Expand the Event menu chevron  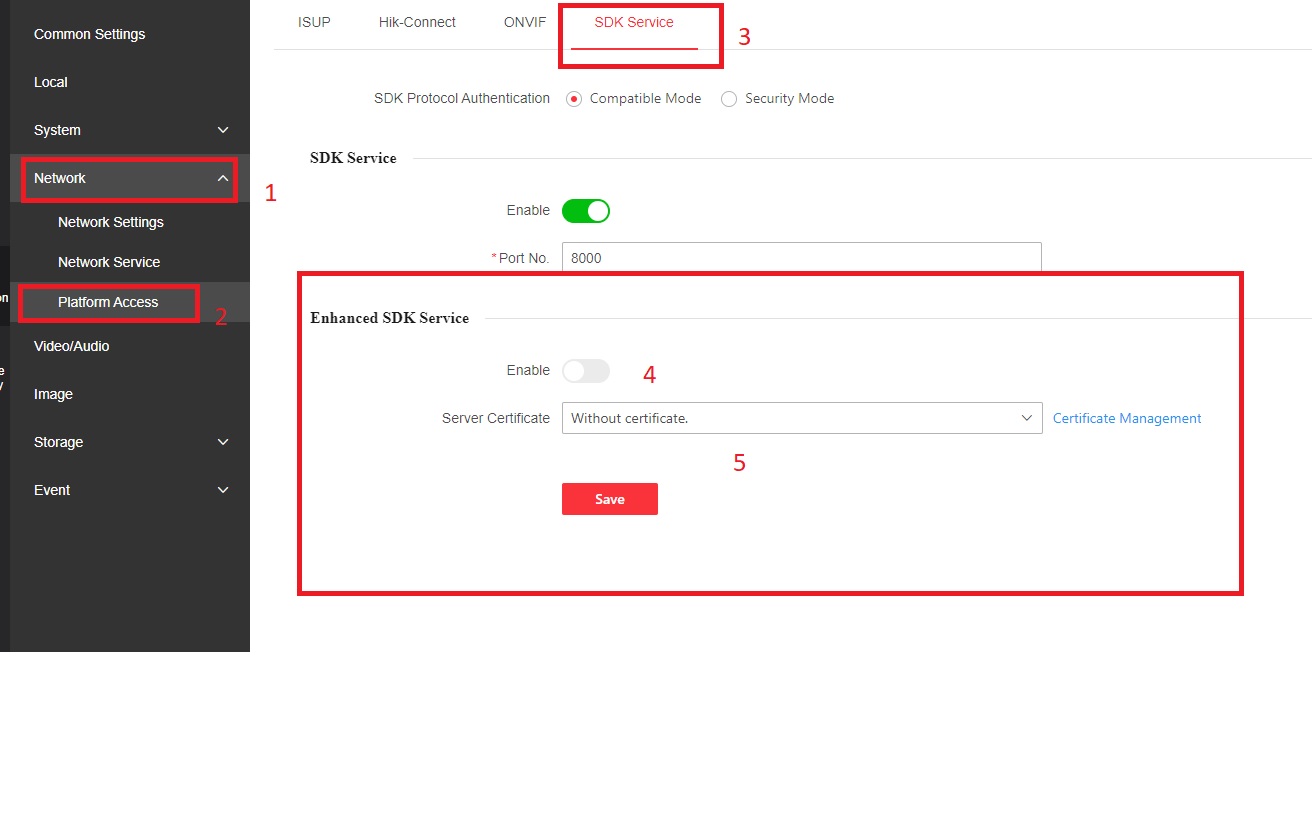point(223,490)
